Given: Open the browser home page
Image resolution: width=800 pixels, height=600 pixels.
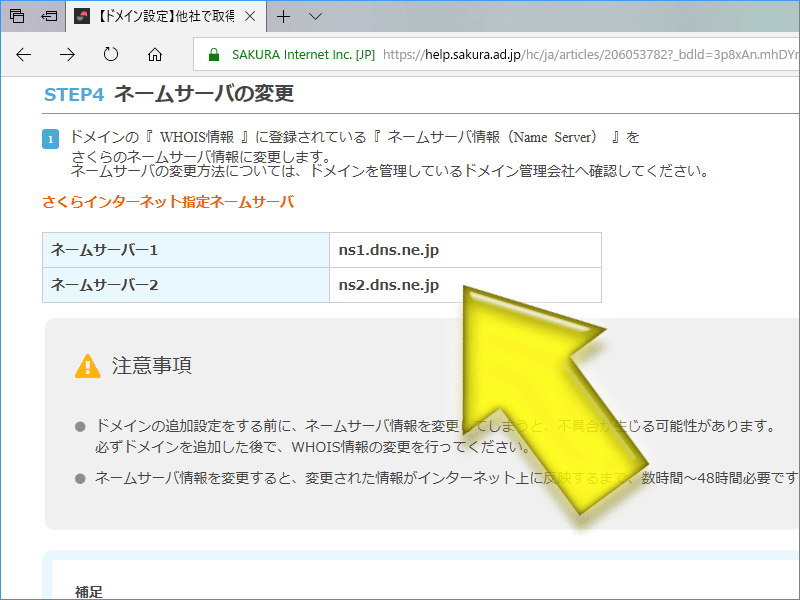Looking at the screenshot, I should coord(155,54).
